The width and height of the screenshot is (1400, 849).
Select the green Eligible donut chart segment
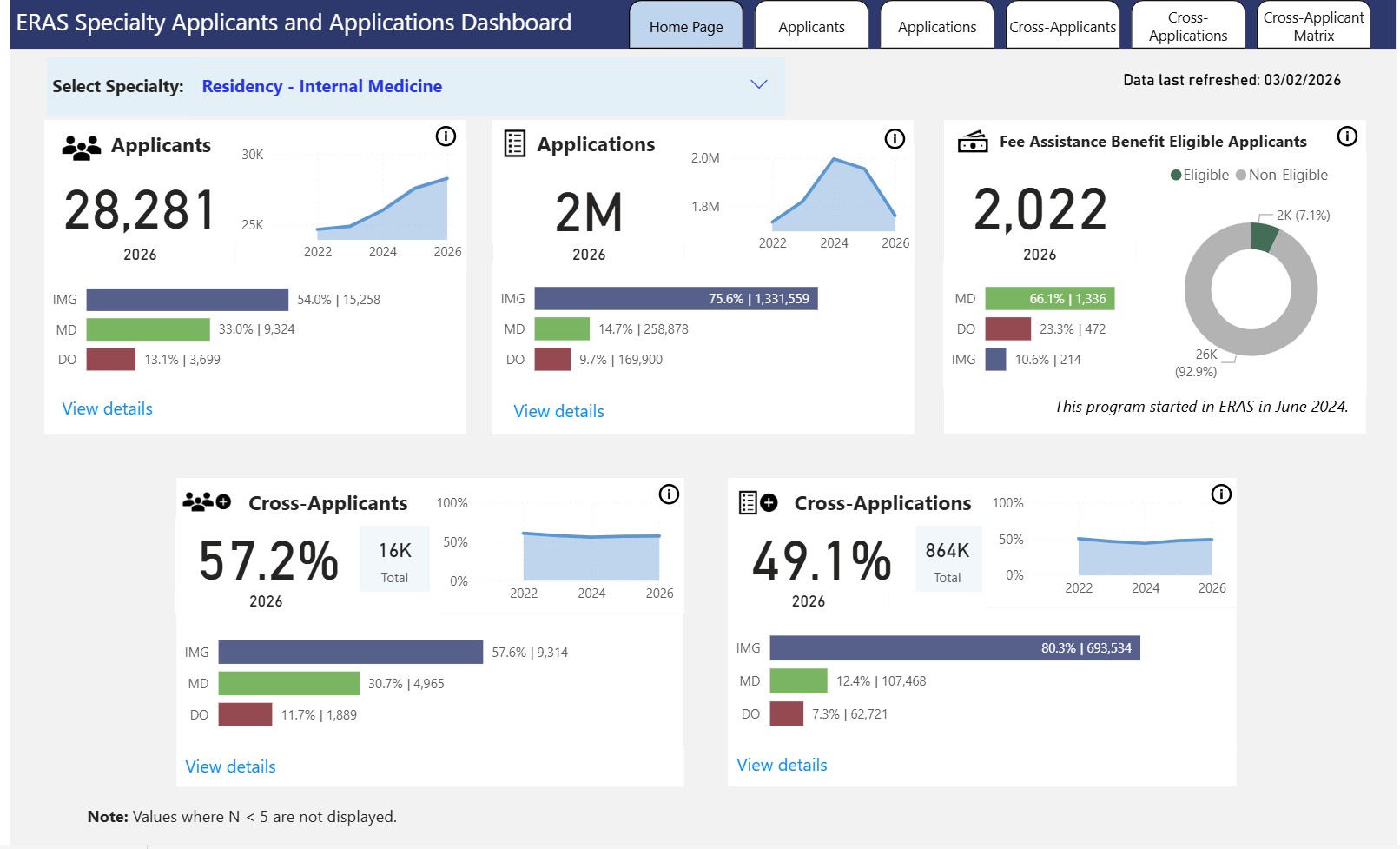(1264, 236)
